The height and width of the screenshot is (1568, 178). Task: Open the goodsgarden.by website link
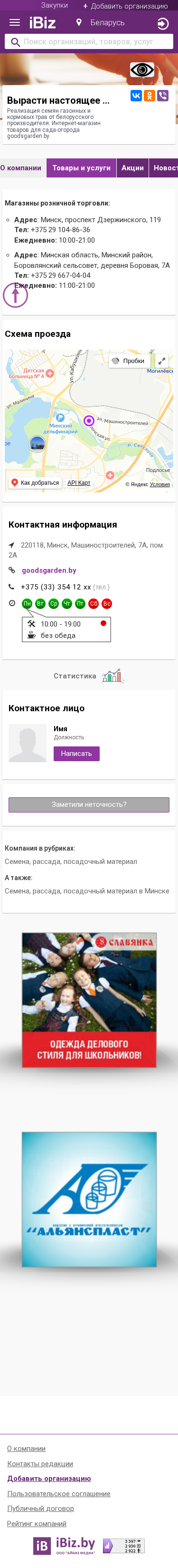tap(49, 570)
